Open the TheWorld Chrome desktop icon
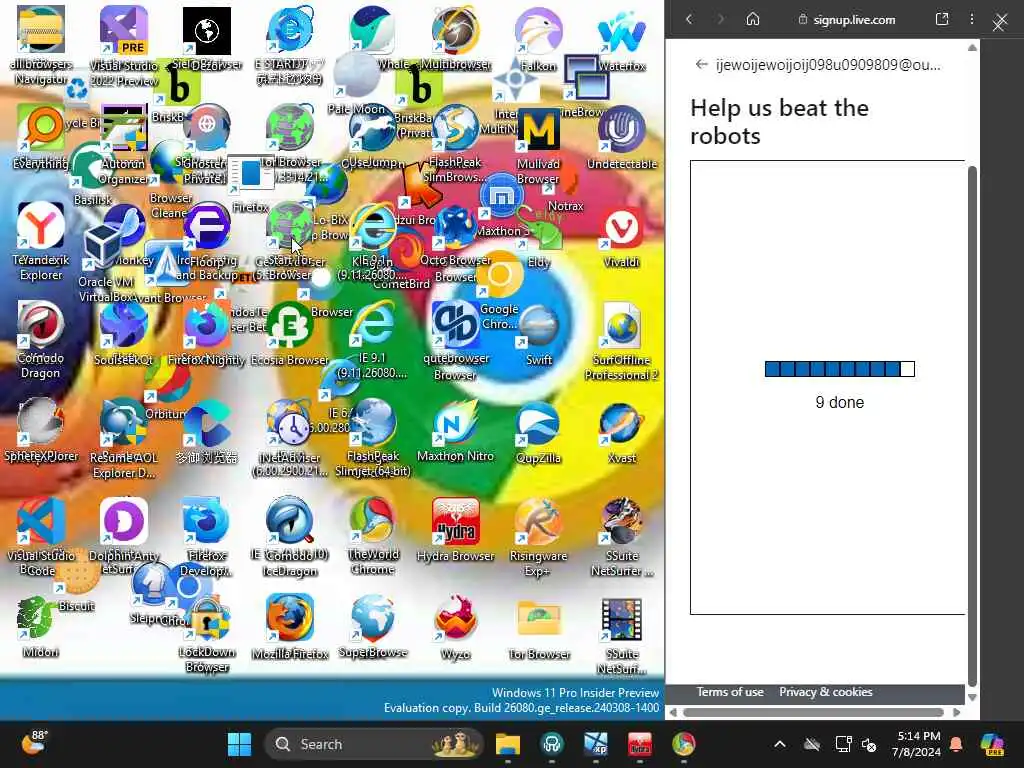 (372, 522)
